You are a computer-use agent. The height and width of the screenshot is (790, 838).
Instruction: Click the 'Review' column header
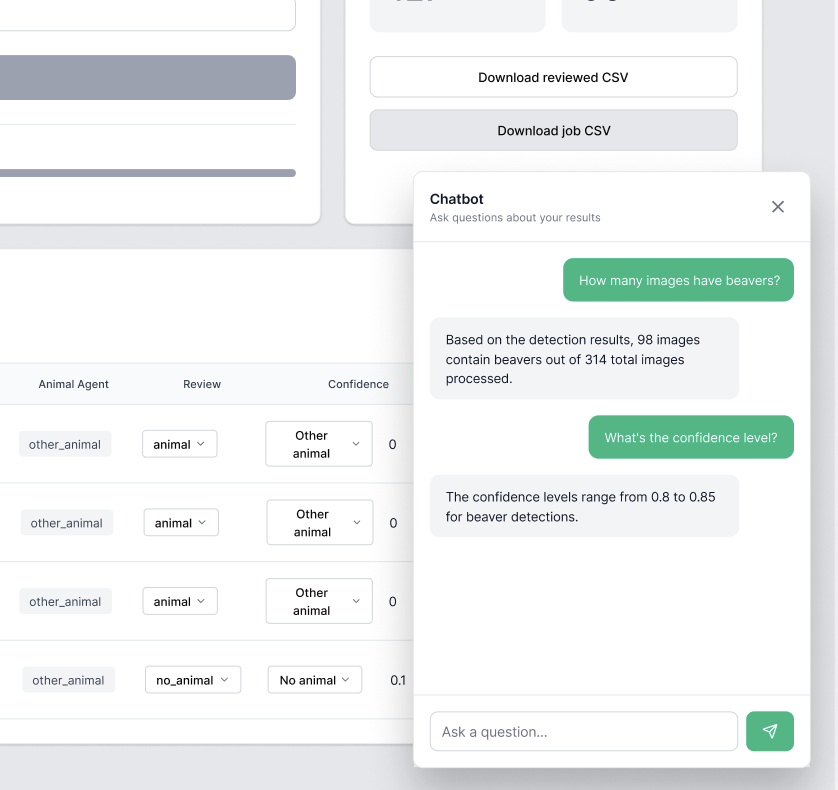pyautogui.click(x=201, y=384)
